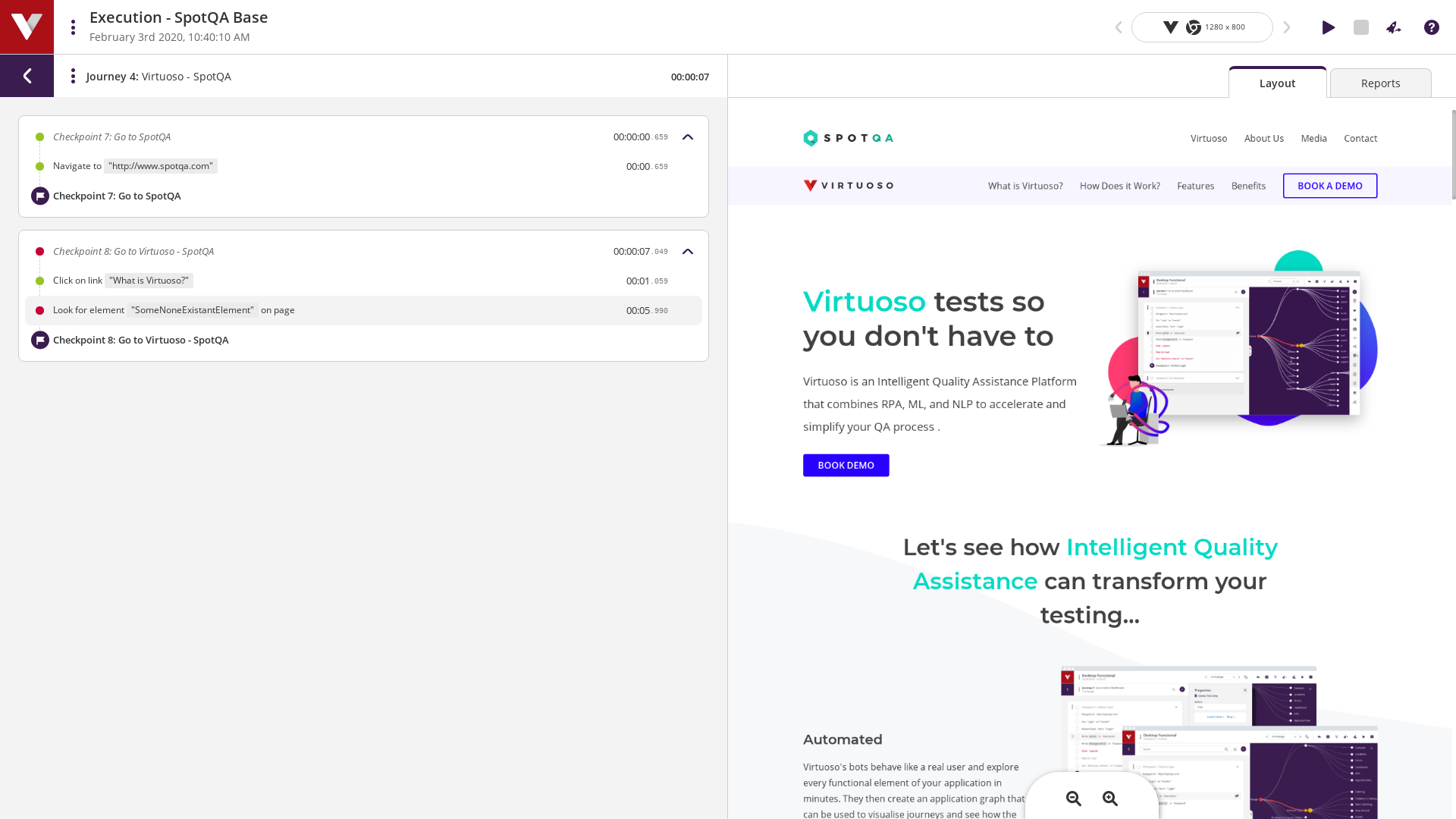This screenshot has width=1456, height=819.
Task: Click the Journey 4: Virtuoso - SpotQA title
Action: (x=158, y=77)
